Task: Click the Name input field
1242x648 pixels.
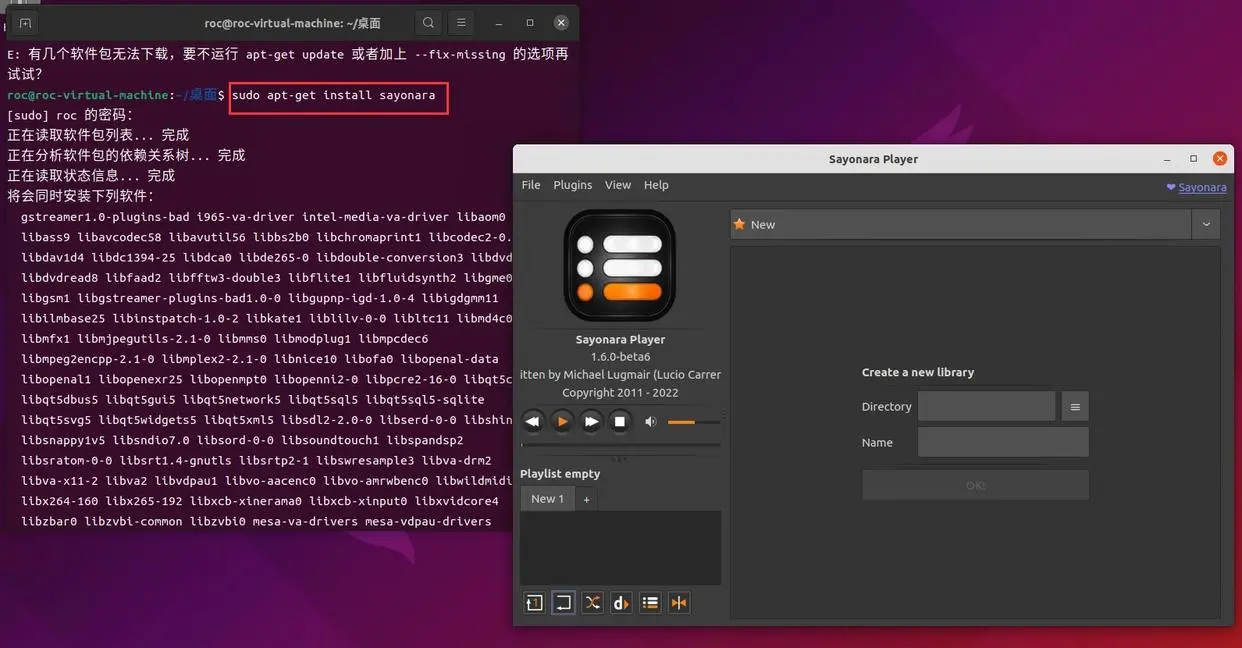Action: (x=1003, y=442)
